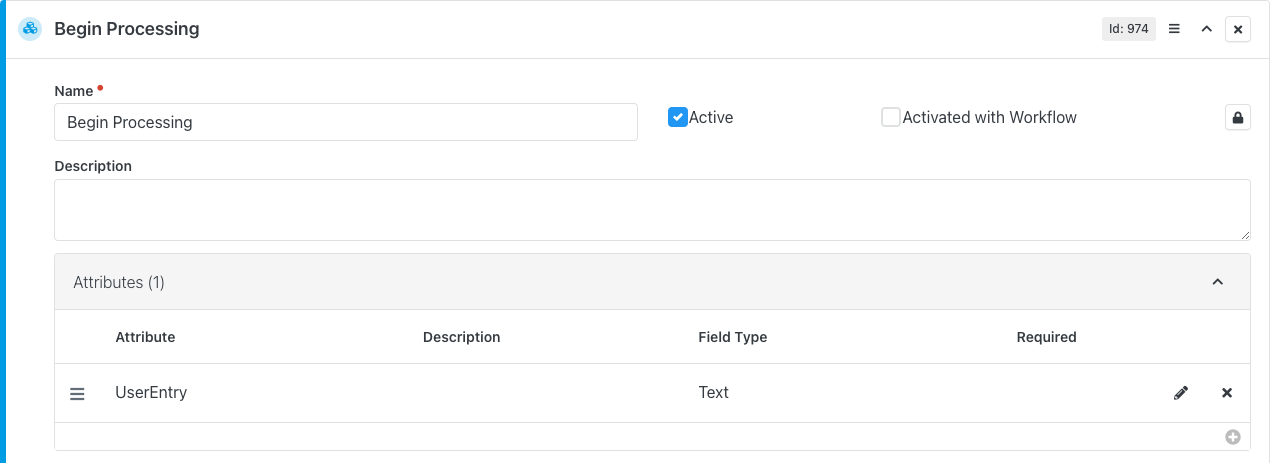Add a new attribute with plus icon
This screenshot has width=1270, height=463.
[1233, 437]
